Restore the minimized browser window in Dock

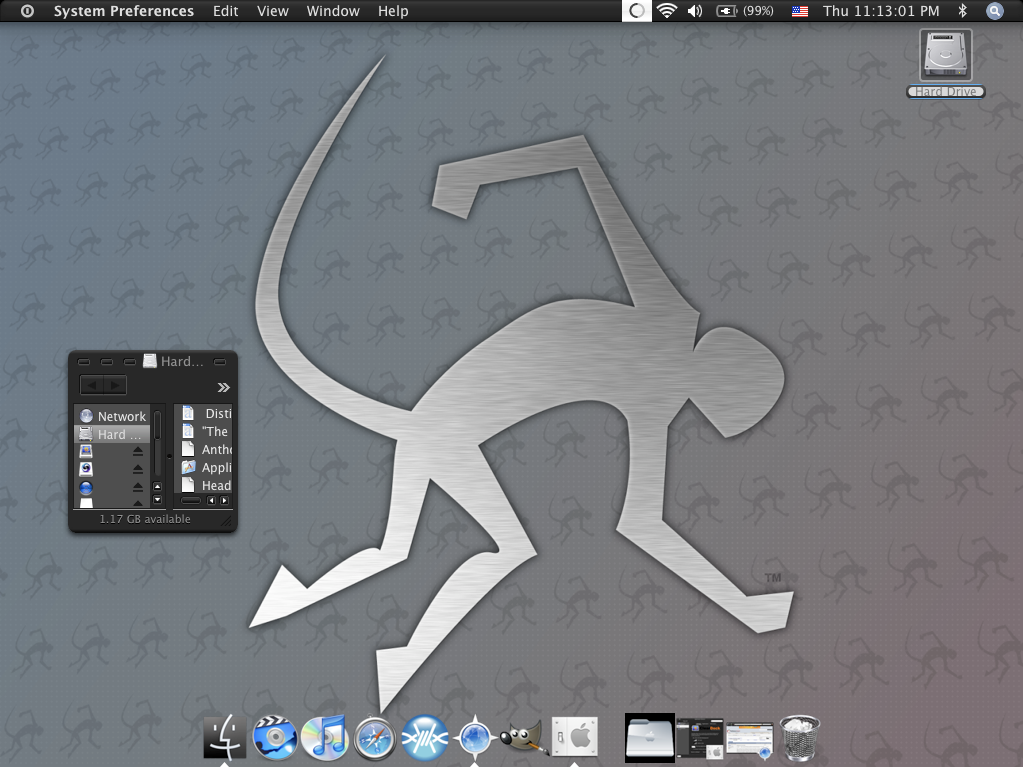point(750,740)
